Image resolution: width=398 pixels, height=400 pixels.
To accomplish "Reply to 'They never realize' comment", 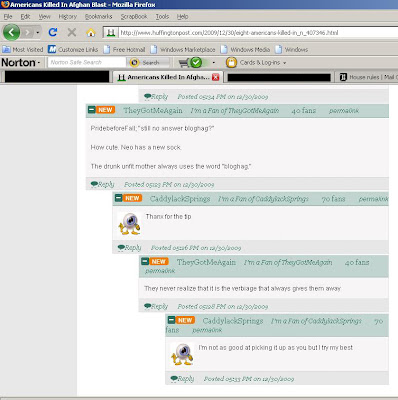I will [x=156, y=306].
